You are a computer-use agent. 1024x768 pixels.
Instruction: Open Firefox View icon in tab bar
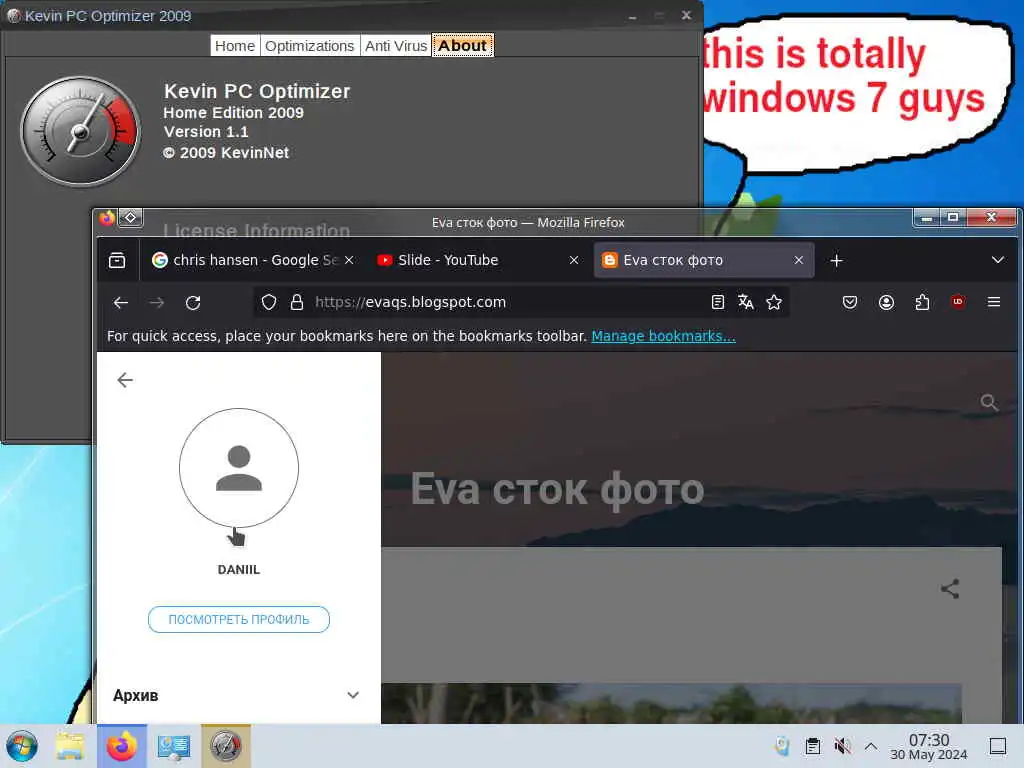click(x=117, y=261)
